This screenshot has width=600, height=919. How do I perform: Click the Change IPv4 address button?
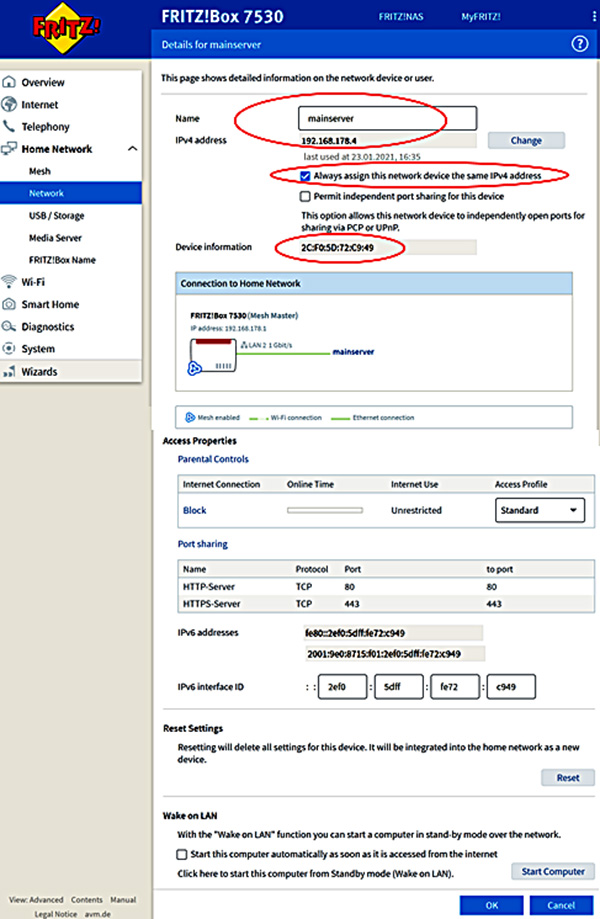pos(526,140)
